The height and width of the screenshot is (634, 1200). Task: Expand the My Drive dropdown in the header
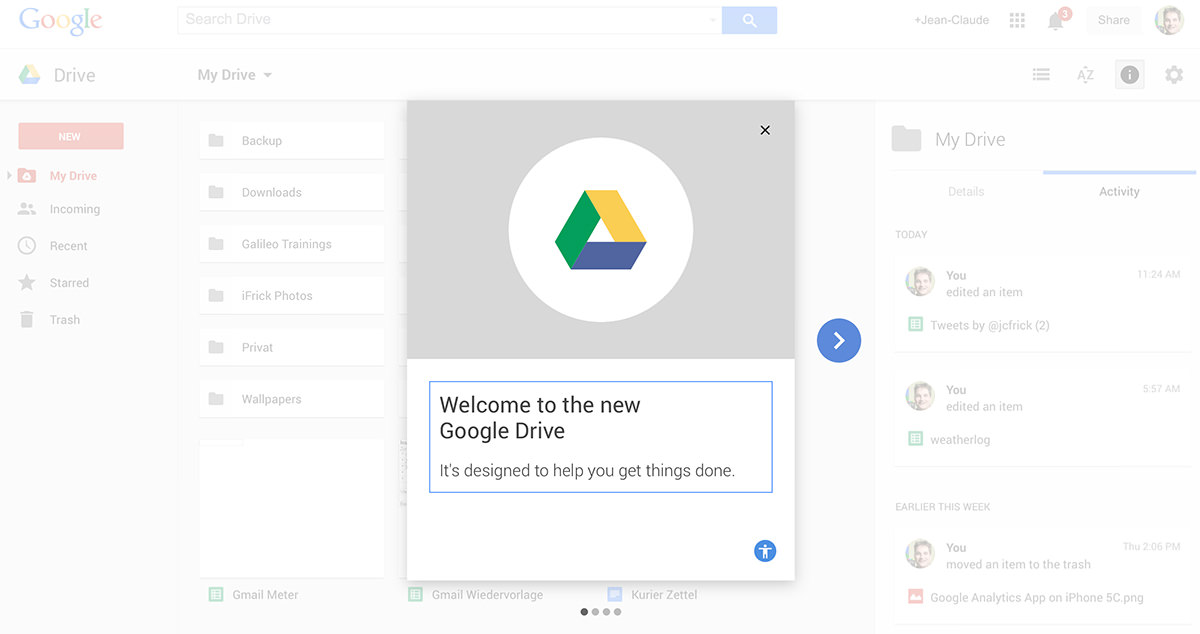pos(267,75)
